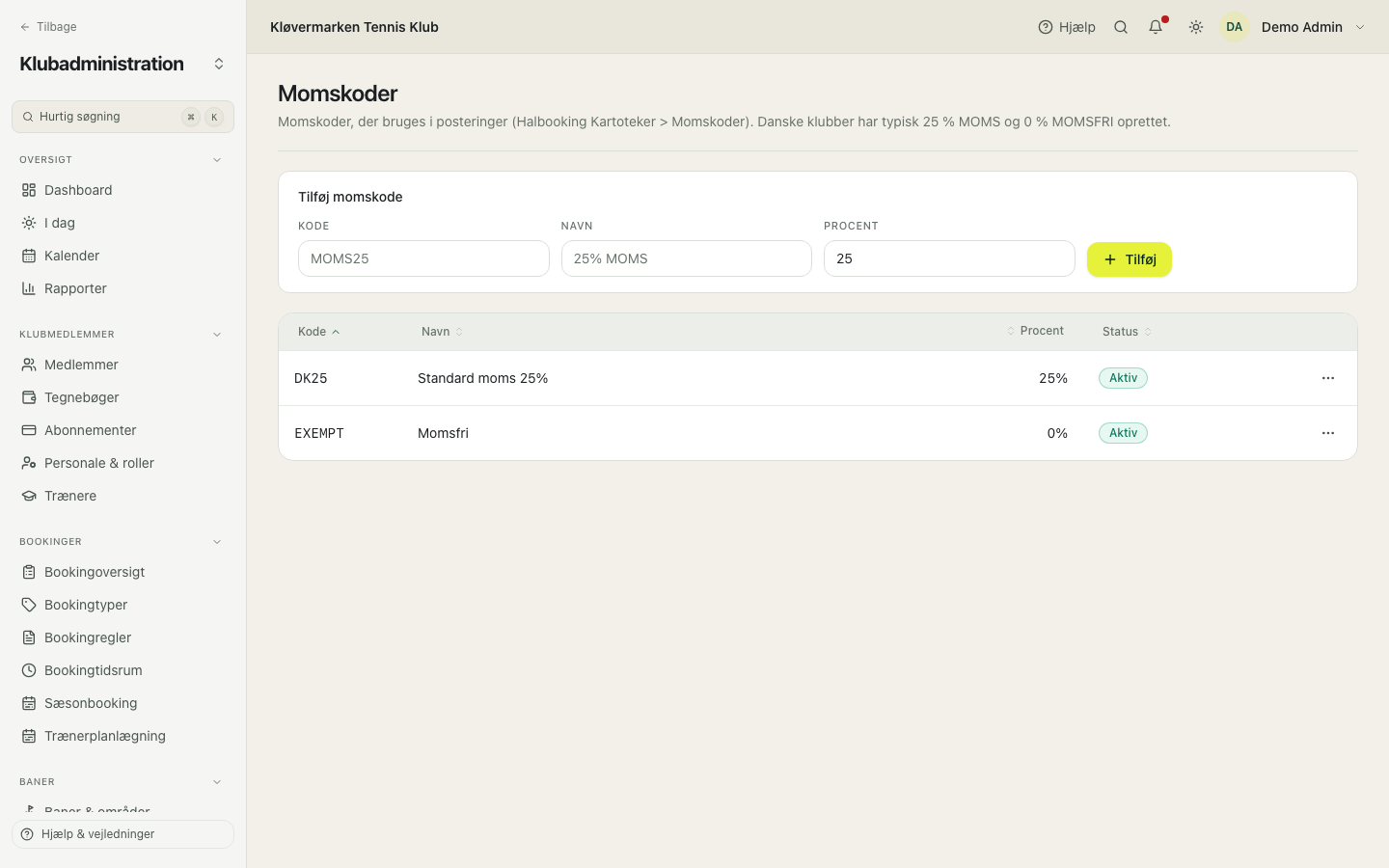Viewport: 1389px width, 868px height.
Task: Click the search magnifier in top bar
Action: 1121,27
